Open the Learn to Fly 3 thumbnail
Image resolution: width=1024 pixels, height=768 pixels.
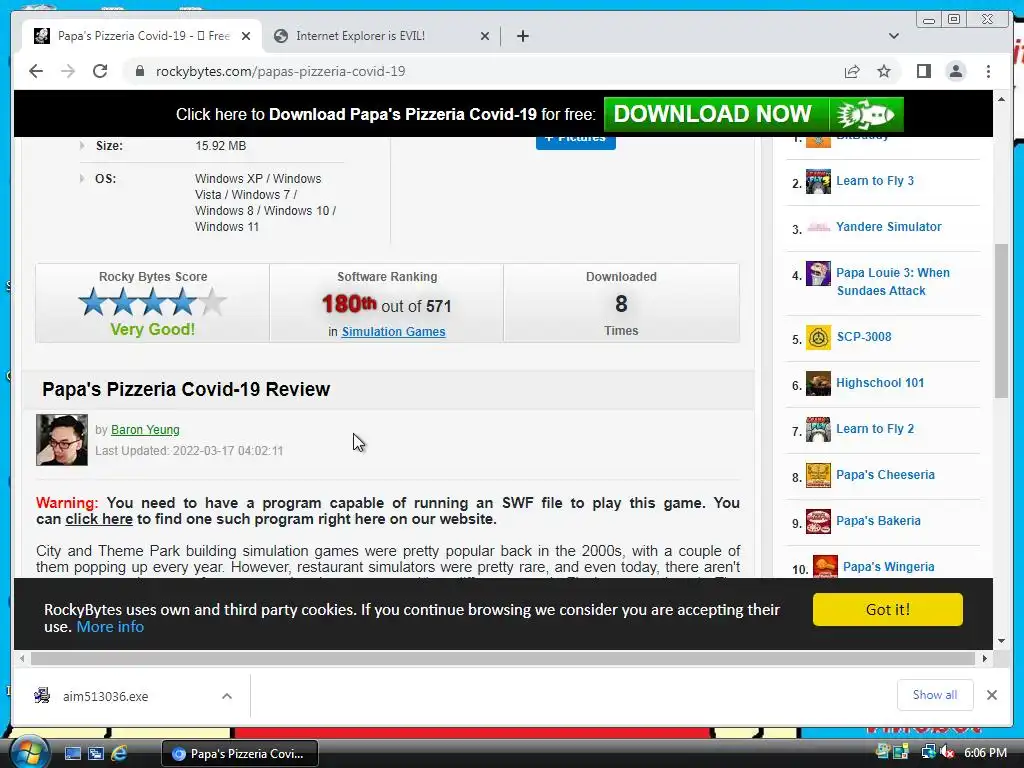[x=818, y=182]
